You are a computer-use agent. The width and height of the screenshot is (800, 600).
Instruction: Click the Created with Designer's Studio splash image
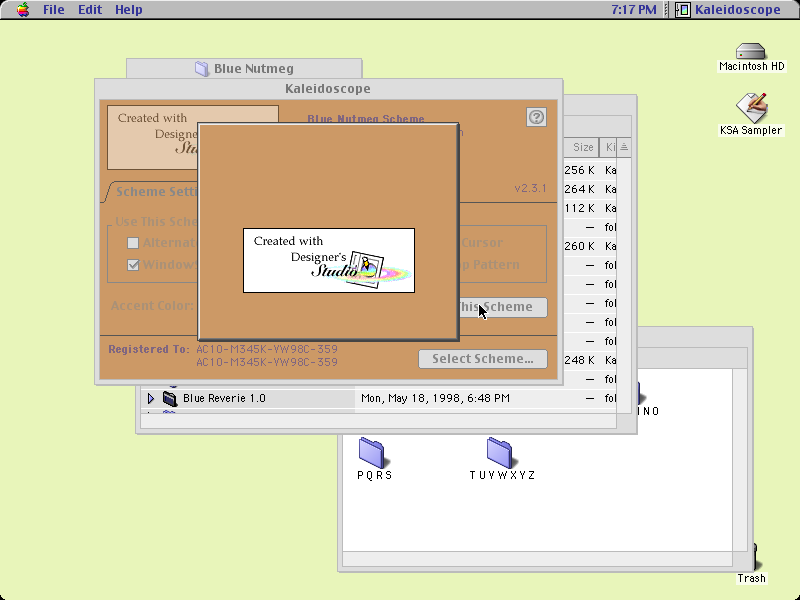329,261
